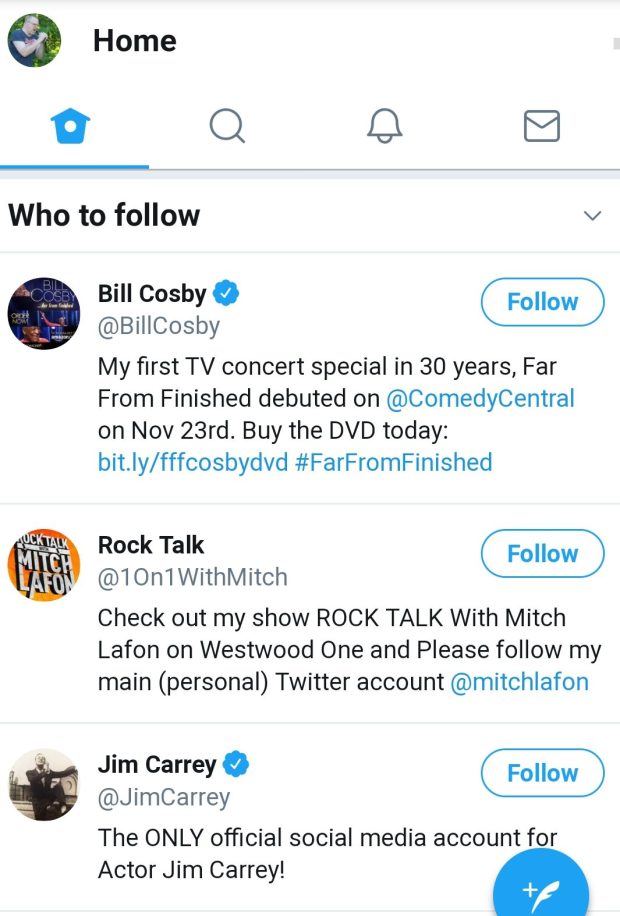The height and width of the screenshot is (916, 620).
Task: Tap Jim Carrey's verified badge
Action: [236, 765]
